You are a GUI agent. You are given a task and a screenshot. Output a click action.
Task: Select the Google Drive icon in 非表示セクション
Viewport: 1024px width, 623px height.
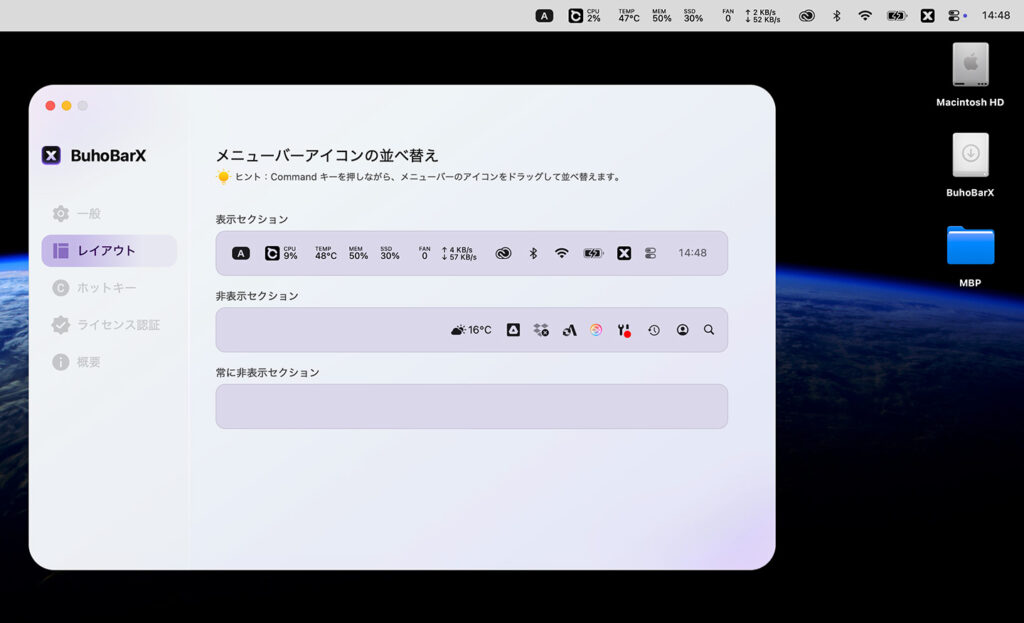click(x=513, y=330)
